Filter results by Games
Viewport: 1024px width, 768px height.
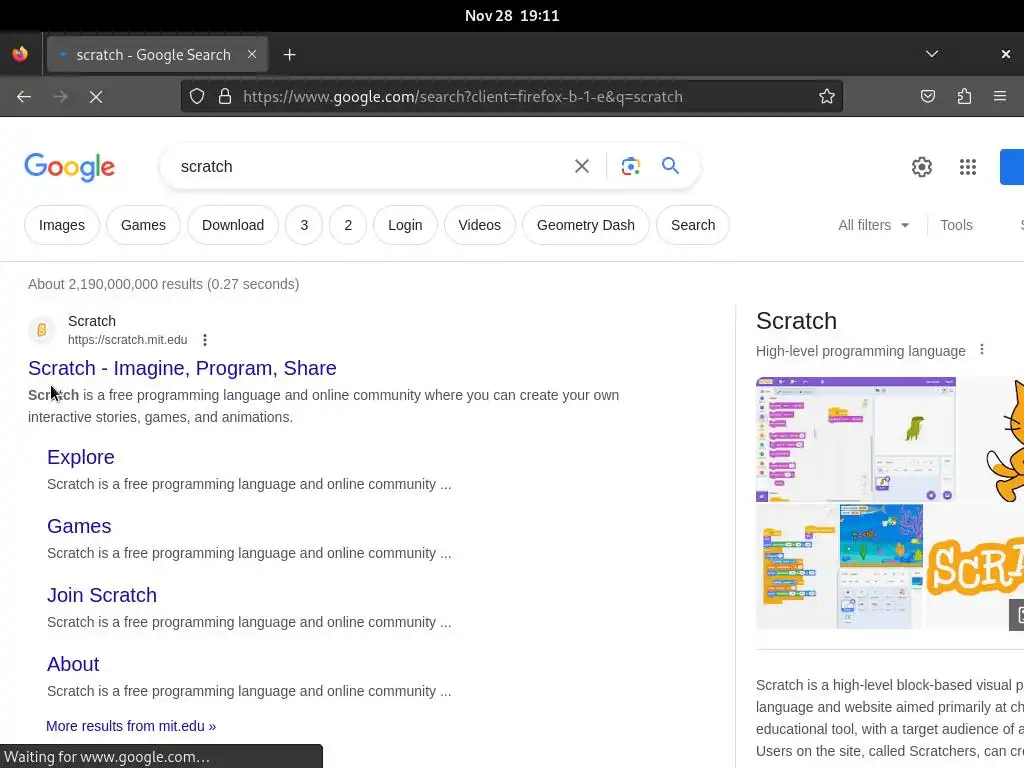(143, 225)
